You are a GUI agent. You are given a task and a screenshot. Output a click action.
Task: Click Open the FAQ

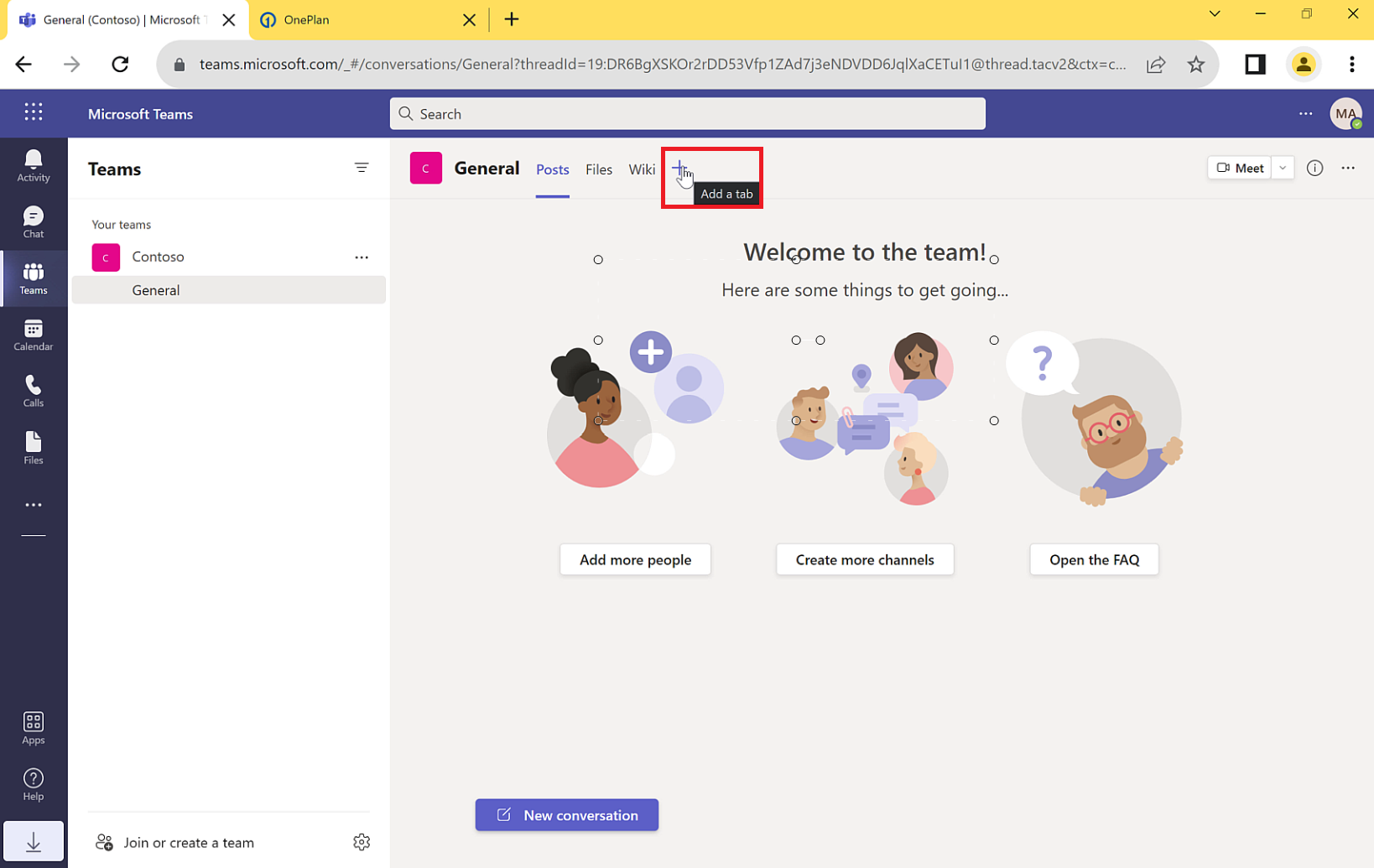click(1094, 559)
